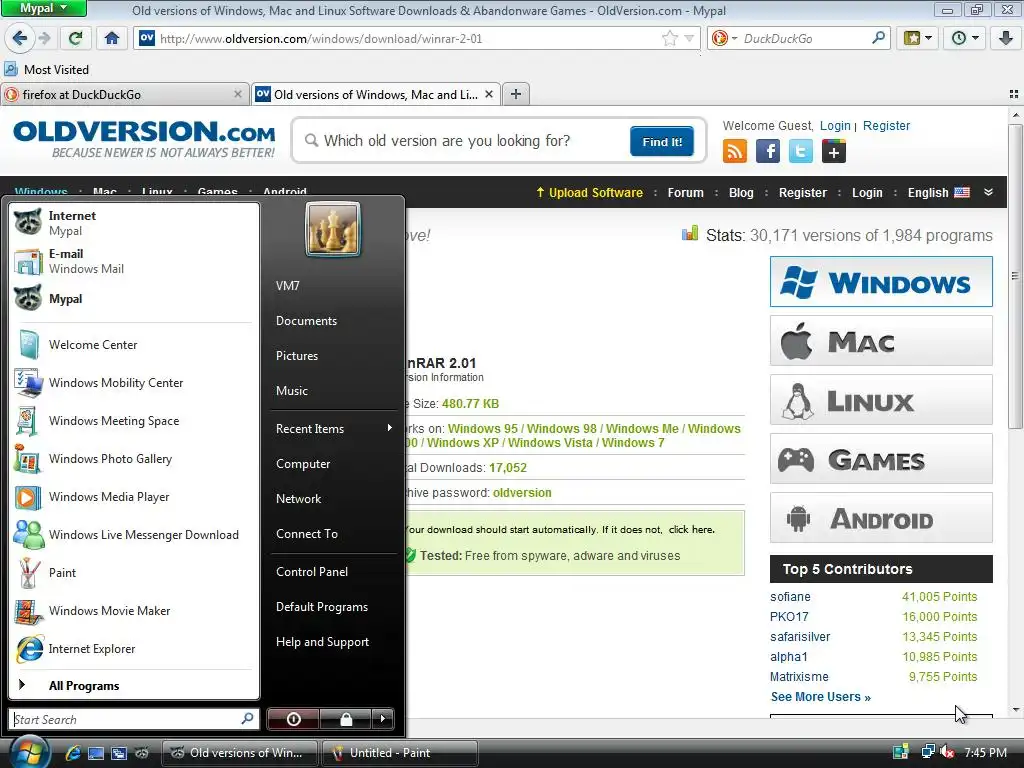Click the plus share icon on OldVersion
Screen dimensions: 1024x768
(834, 152)
